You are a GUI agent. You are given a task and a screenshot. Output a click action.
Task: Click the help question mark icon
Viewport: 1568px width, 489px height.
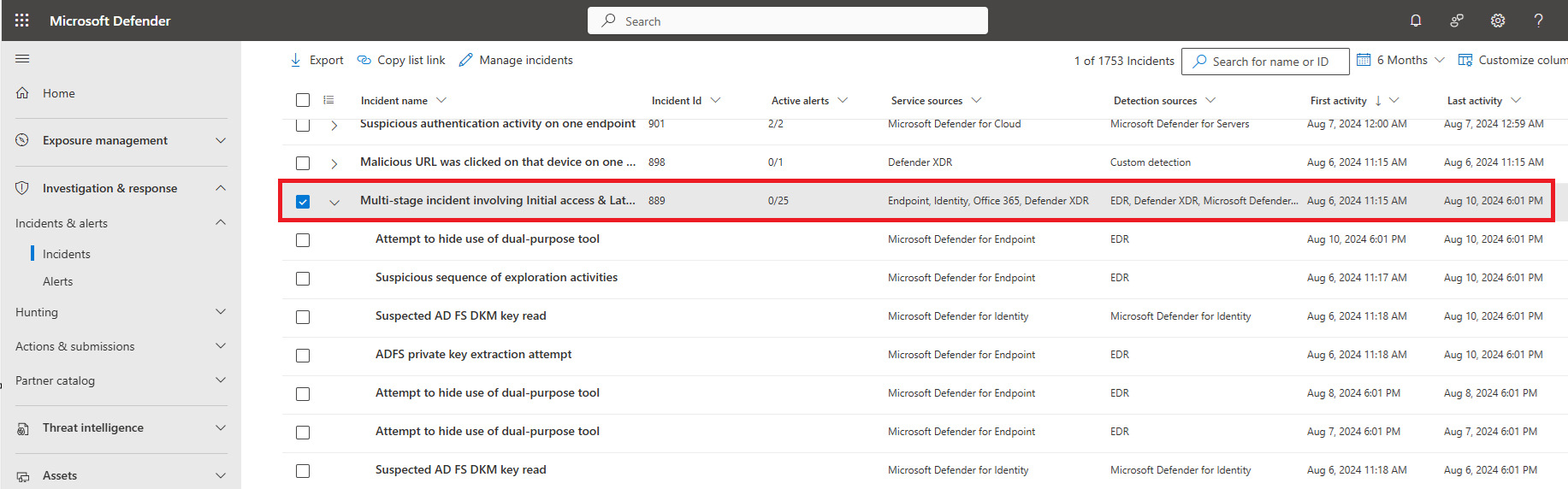pos(1538,21)
